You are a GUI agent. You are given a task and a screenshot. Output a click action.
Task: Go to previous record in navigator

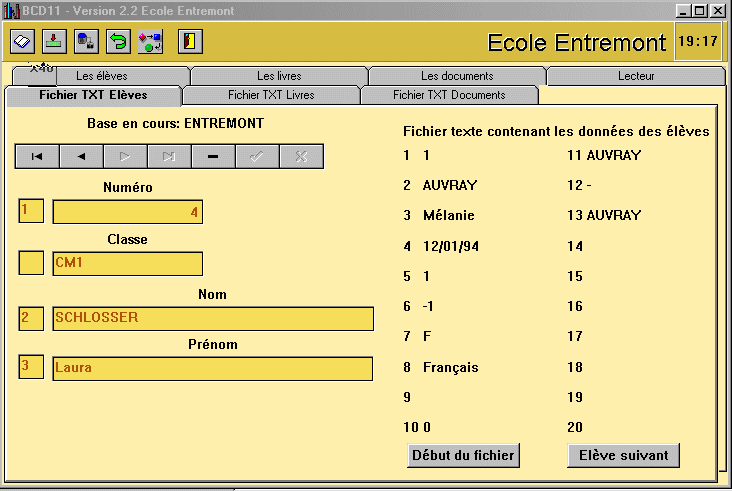[81, 156]
